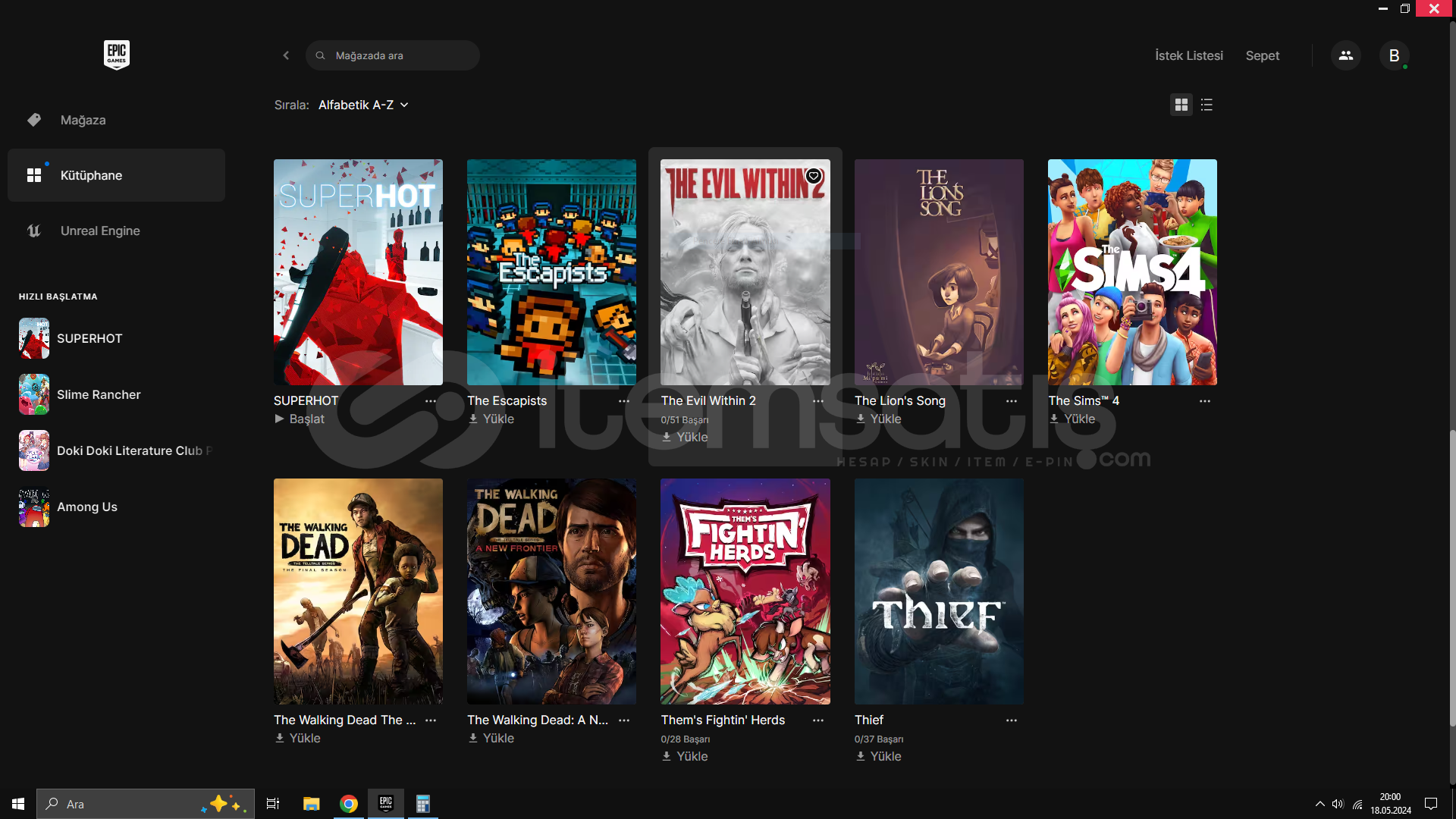The image size is (1456, 819).
Task: Click 0/28 Başarı under Them's Fightin' Herds
Action: [x=686, y=739]
